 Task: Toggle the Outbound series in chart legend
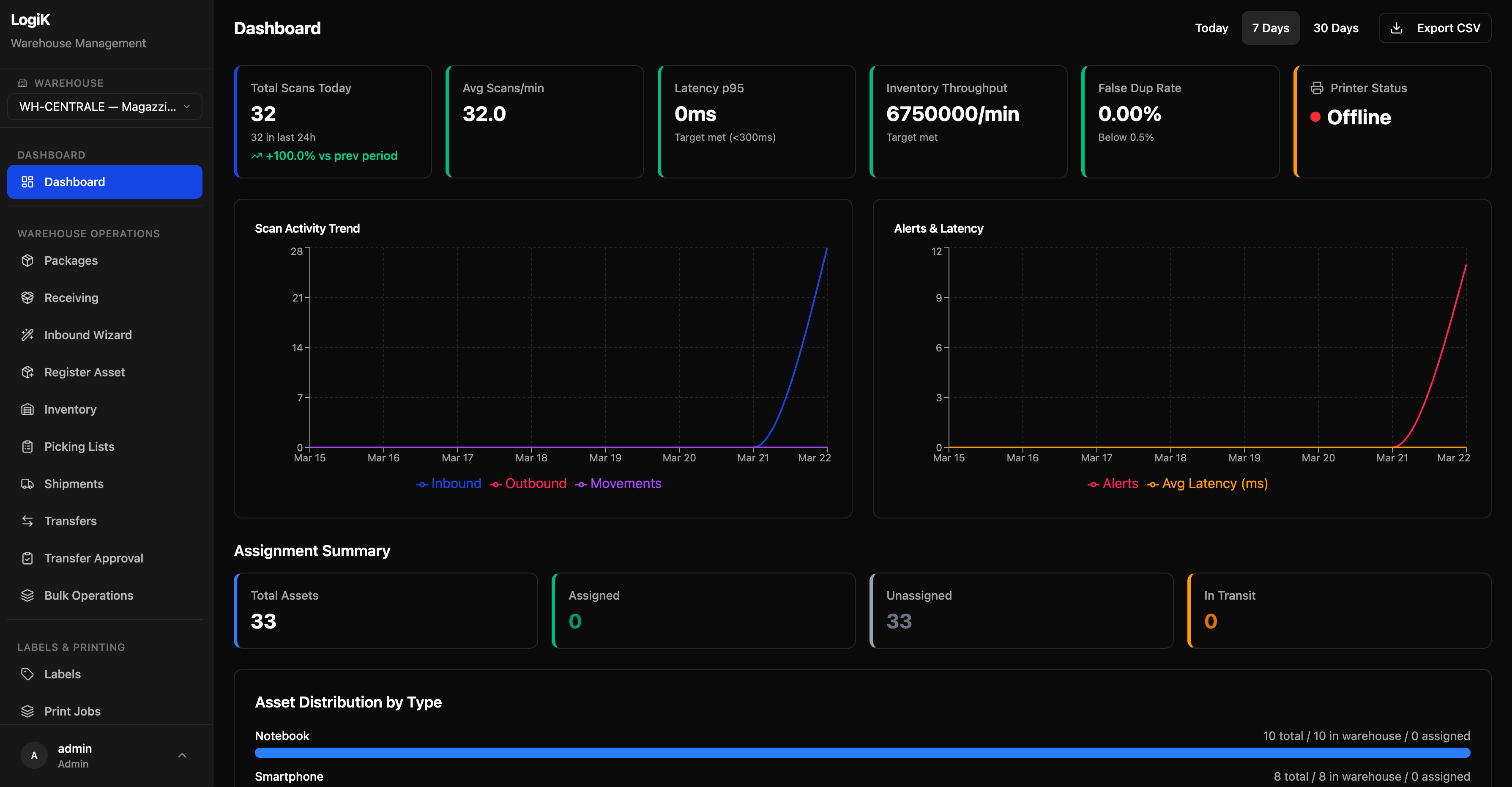[x=528, y=483]
